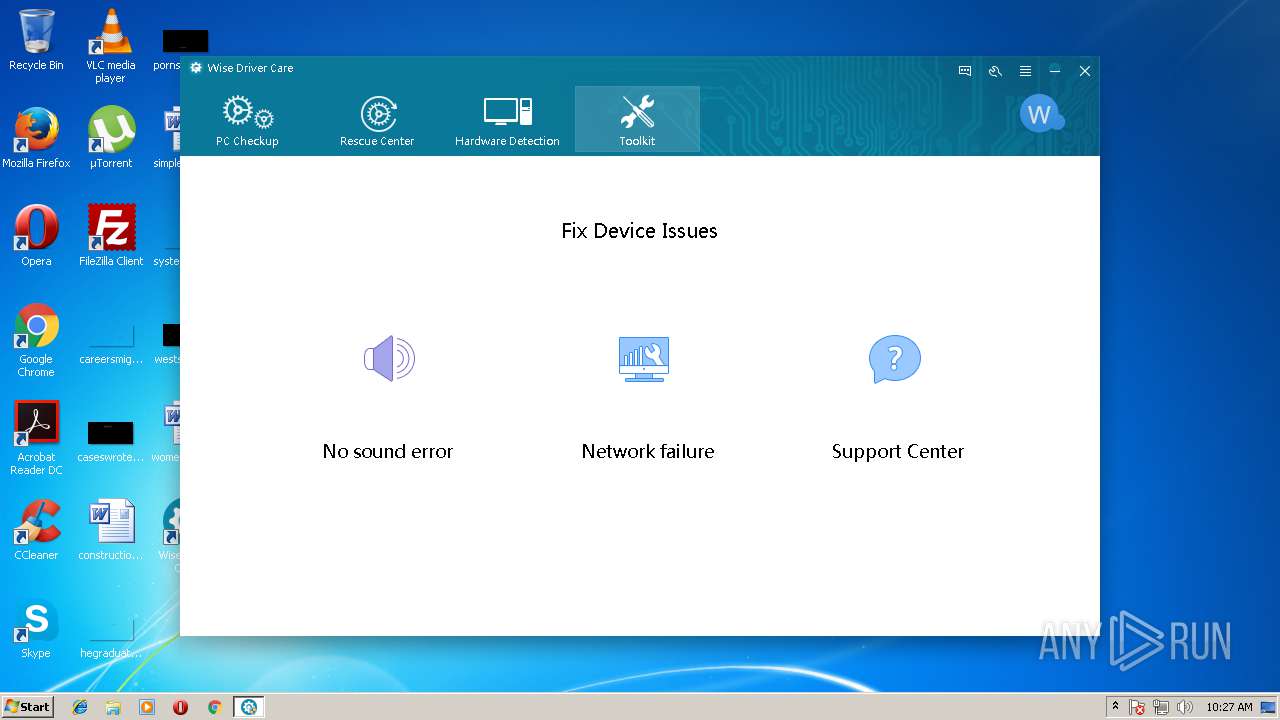Switch to Rescue Center tab

pos(377,120)
